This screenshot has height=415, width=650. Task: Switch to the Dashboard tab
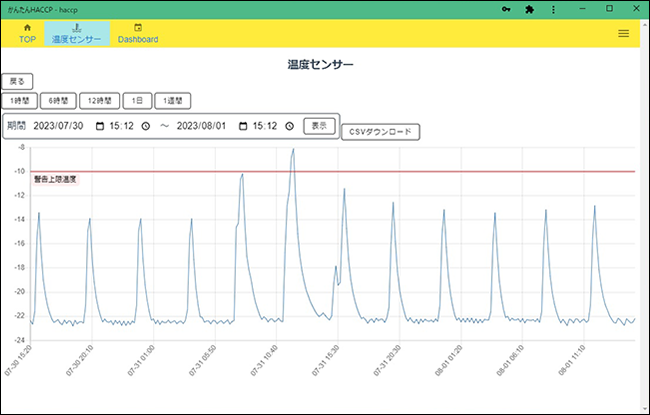[138, 34]
